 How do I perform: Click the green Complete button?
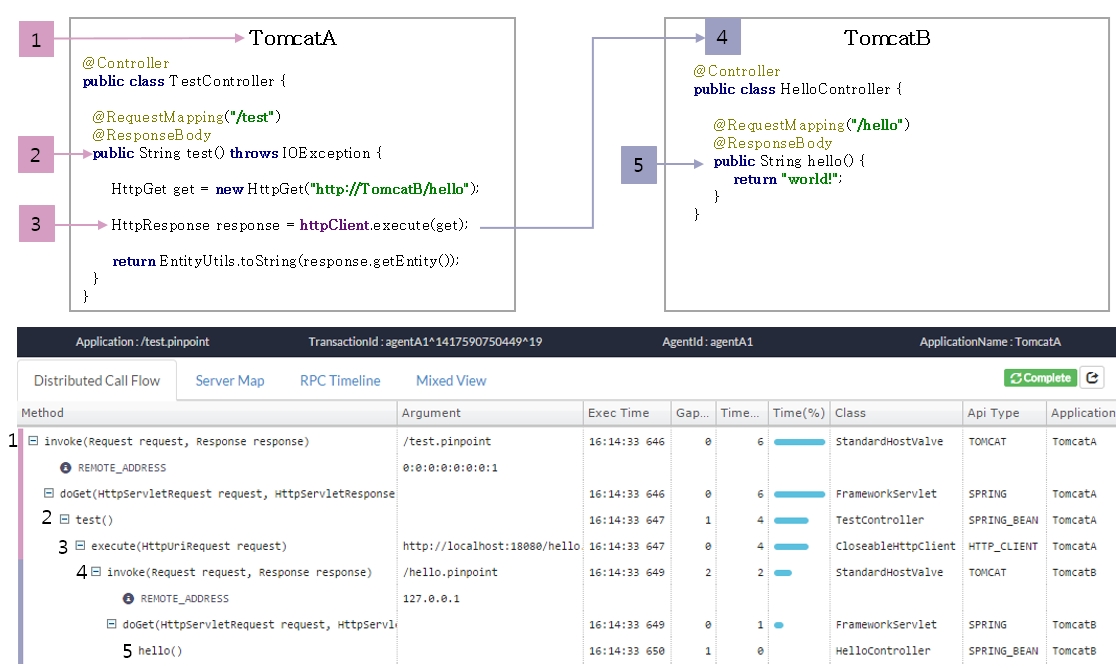click(x=1039, y=378)
